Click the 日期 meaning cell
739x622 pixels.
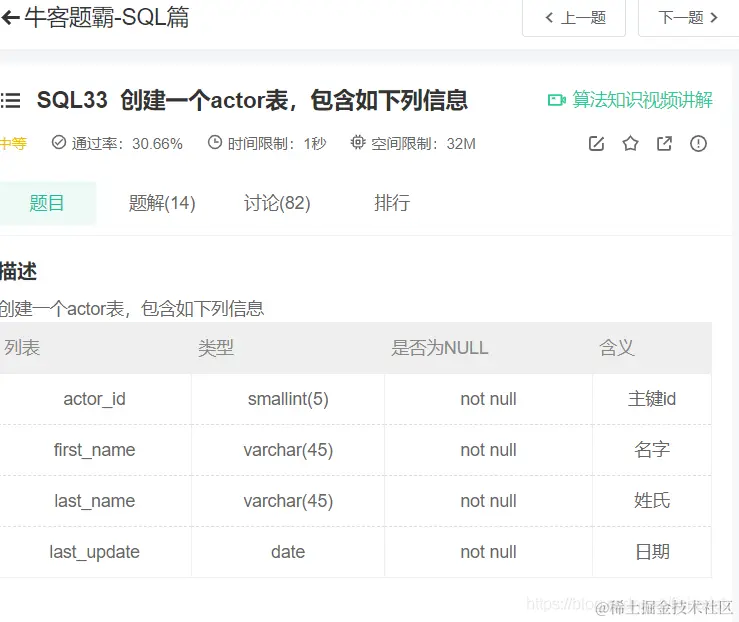coord(652,552)
